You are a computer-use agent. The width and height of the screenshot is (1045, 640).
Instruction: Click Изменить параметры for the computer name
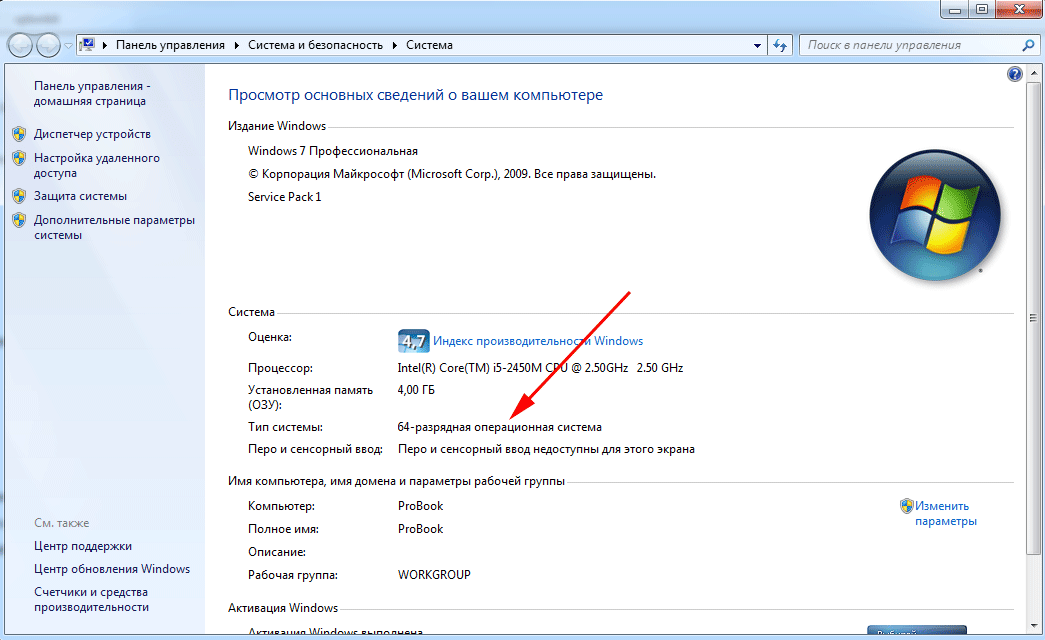pos(944,513)
